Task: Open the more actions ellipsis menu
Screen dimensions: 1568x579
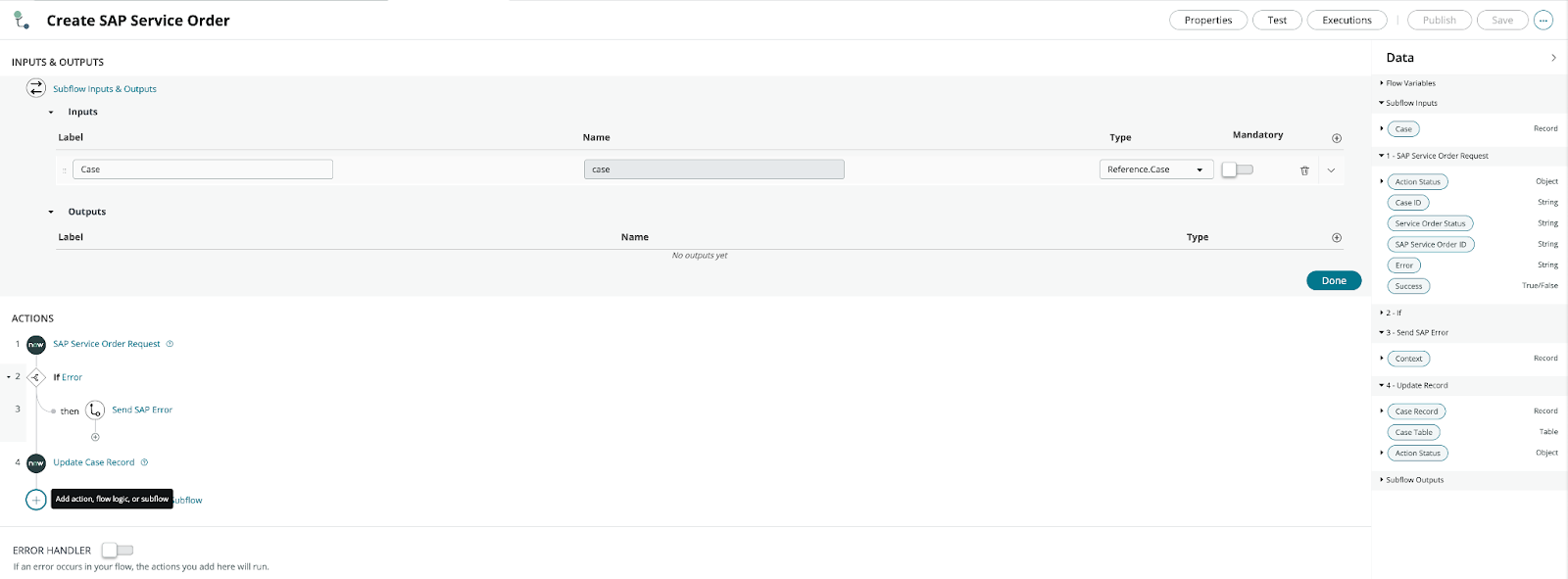Action: (1543, 20)
